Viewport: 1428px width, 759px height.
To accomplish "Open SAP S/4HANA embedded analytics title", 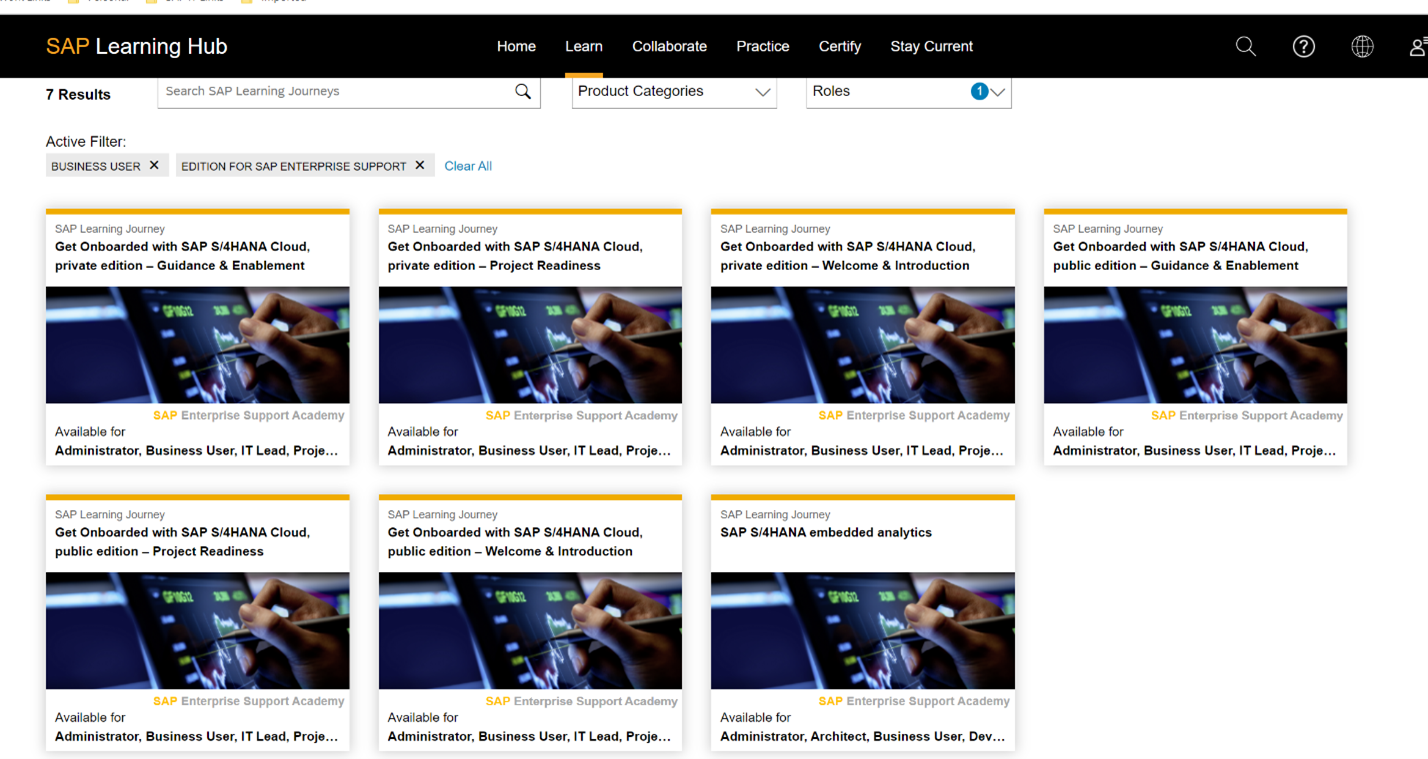I will click(x=826, y=533).
